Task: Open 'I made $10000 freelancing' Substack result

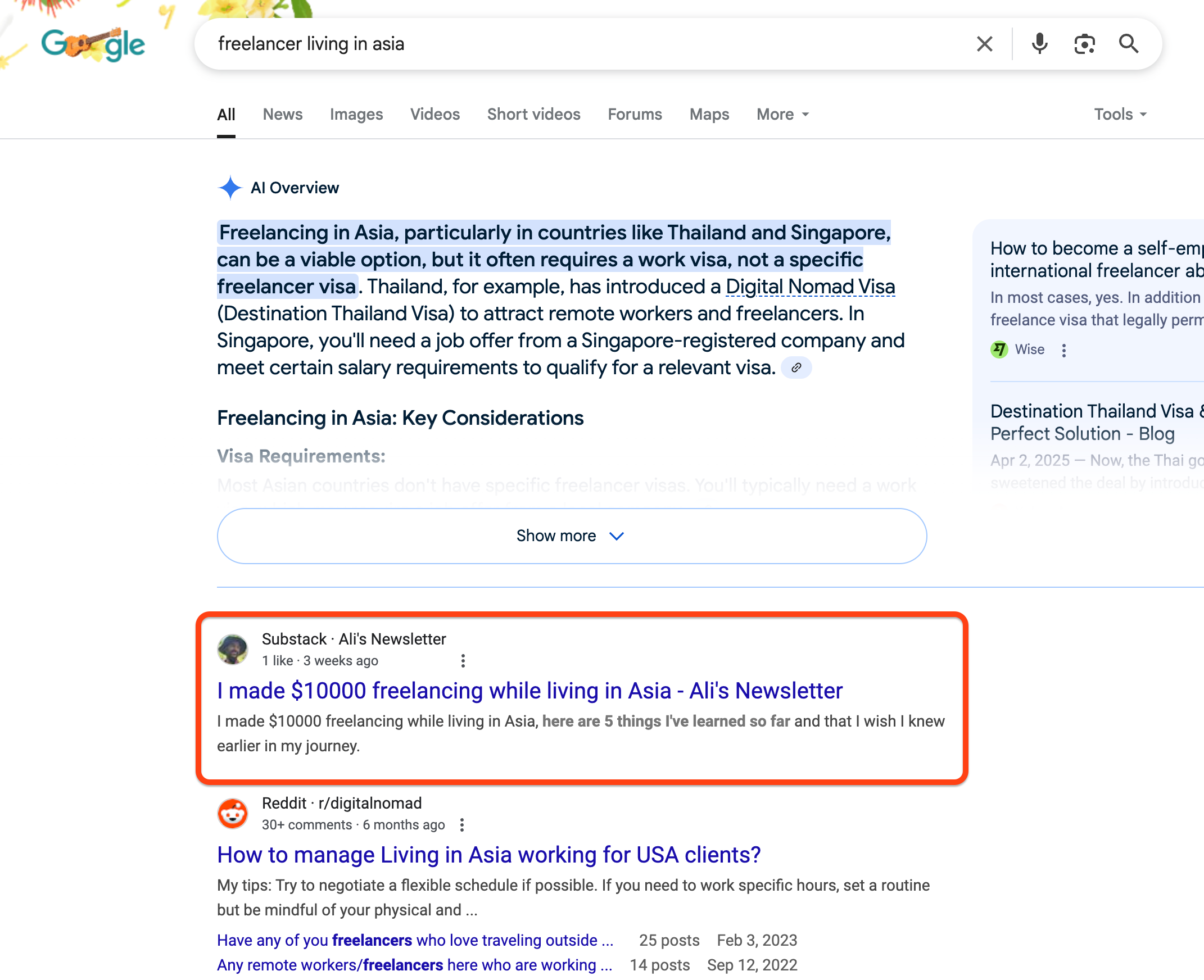Action: [529, 691]
